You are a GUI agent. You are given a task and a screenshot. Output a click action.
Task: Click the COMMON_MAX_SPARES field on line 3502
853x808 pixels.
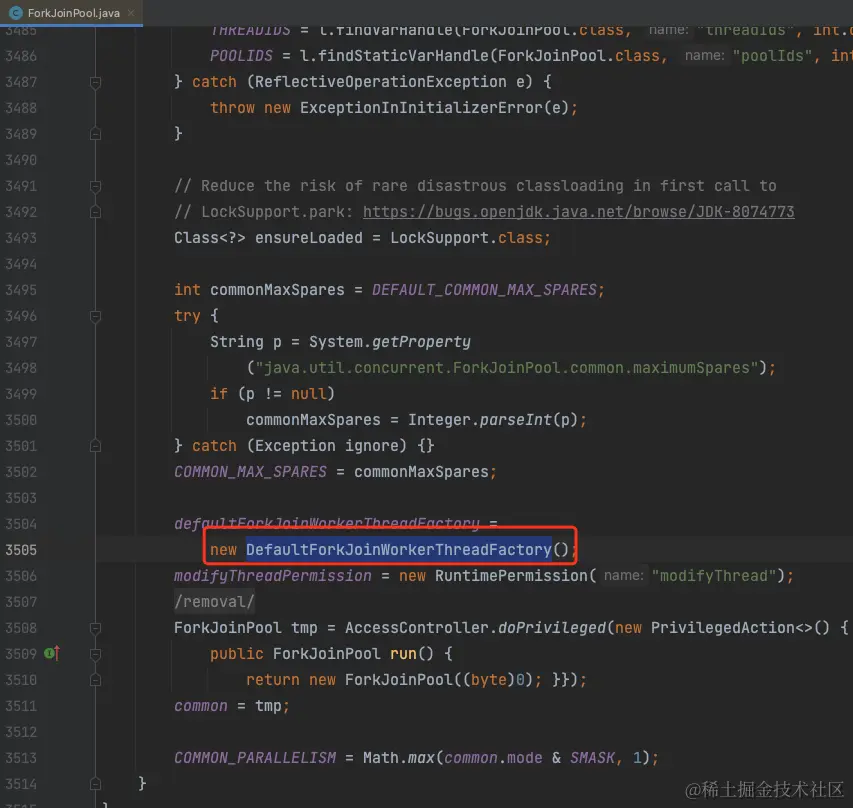coord(250,472)
